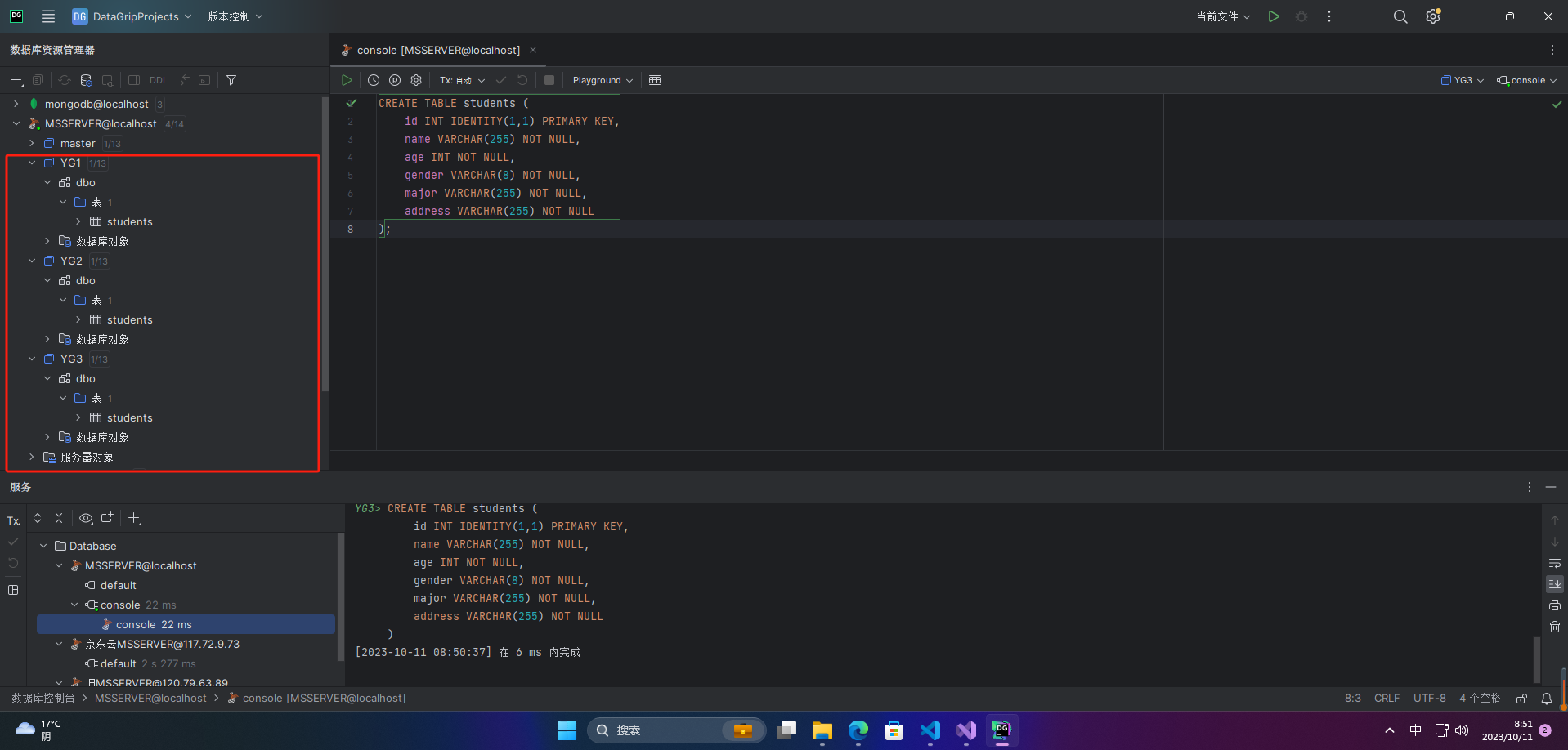Open the query history clock icon
Image resolution: width=1568 pixels, height=750 pixels.
point(374,80)
